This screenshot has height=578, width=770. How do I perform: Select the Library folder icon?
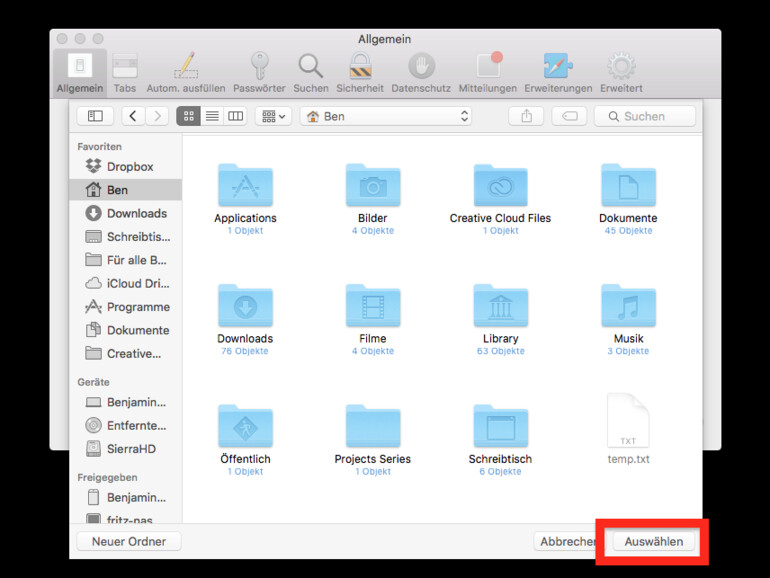[x=501, y=305]
